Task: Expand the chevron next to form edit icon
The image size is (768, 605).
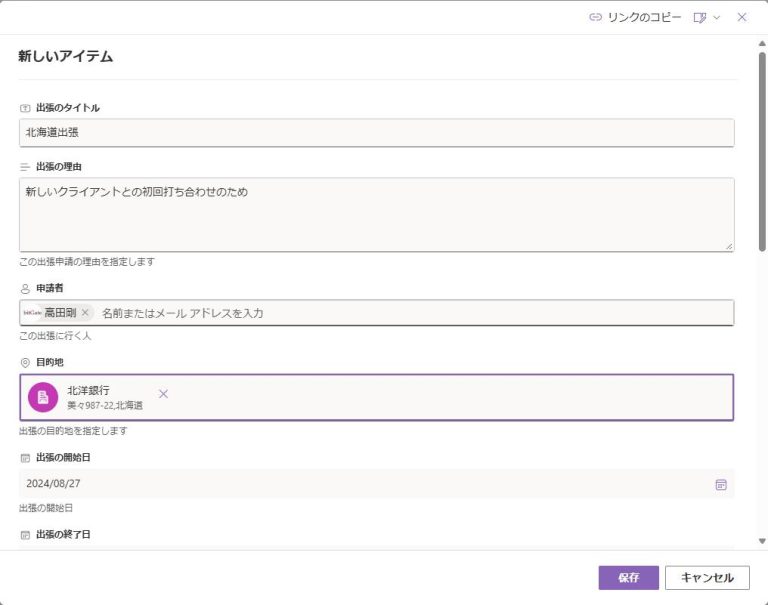Action: pyautogui.click(x=717, y=18)
